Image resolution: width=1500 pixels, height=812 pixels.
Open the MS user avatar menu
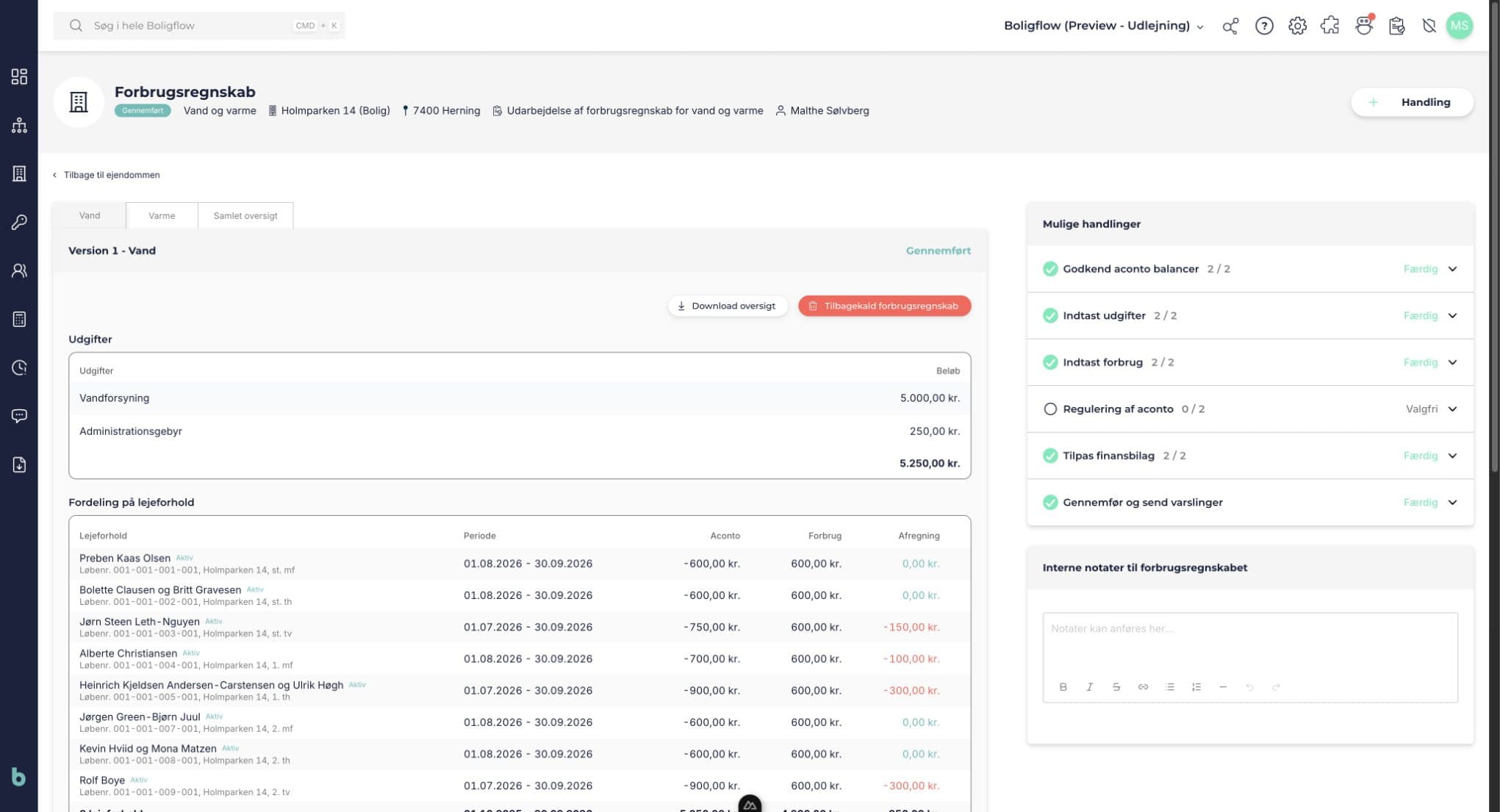click(x=1460, y=26)
